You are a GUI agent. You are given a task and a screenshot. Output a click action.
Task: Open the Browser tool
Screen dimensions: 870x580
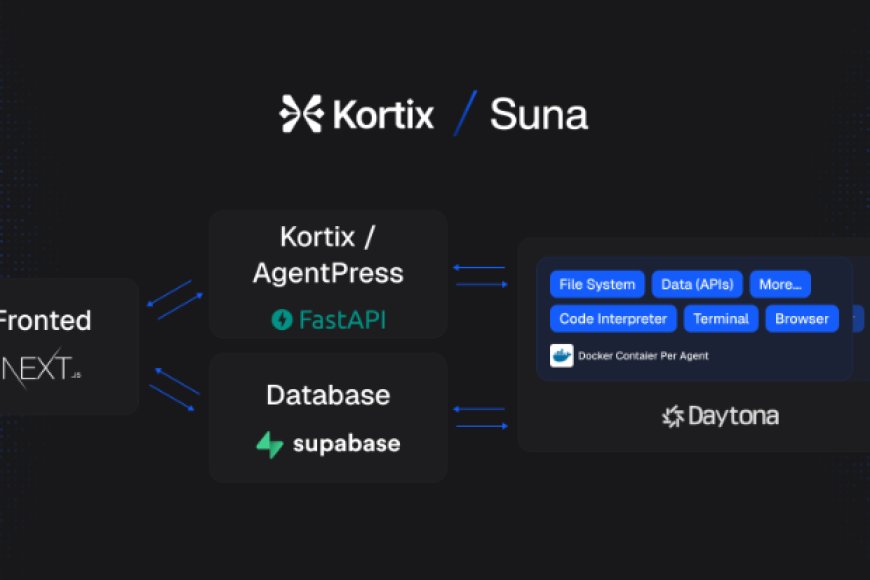802,319
